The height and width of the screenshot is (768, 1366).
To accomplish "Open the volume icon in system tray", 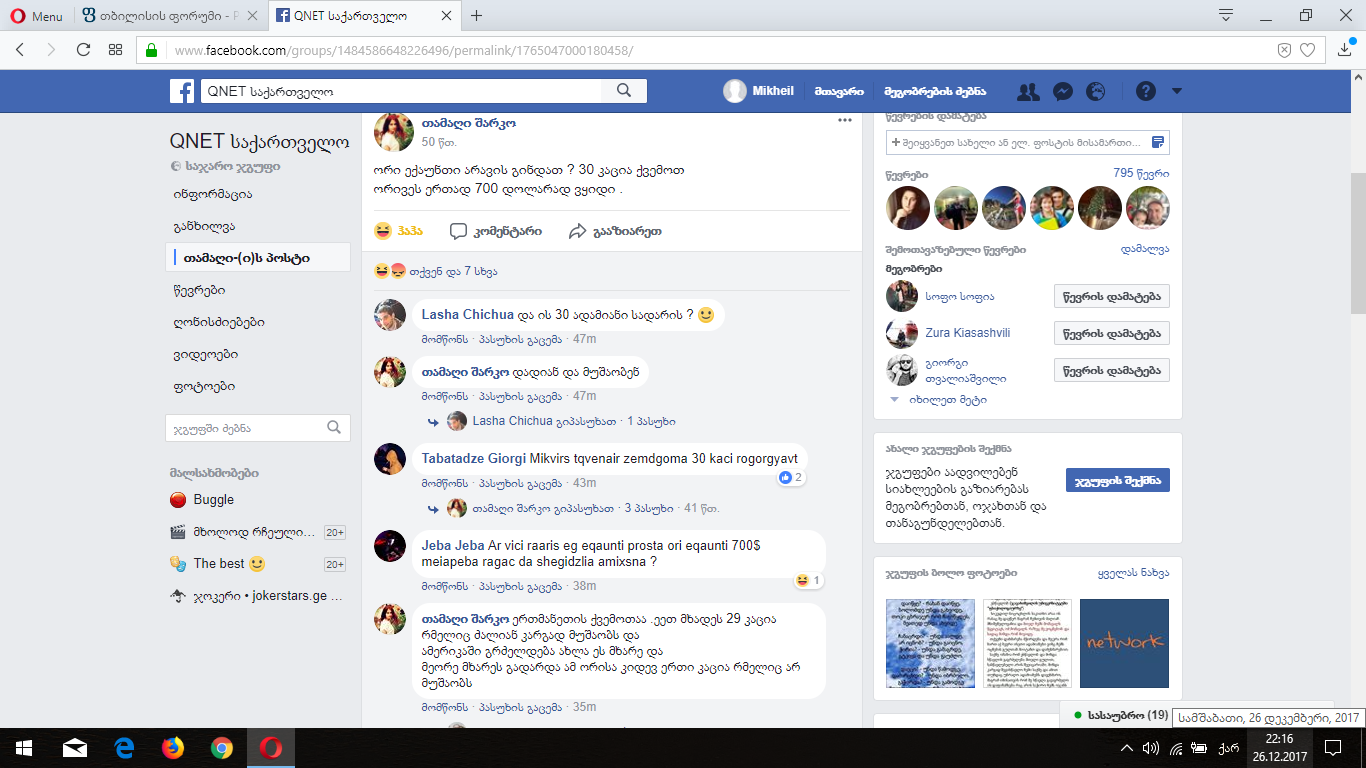I will (1151, 747).
